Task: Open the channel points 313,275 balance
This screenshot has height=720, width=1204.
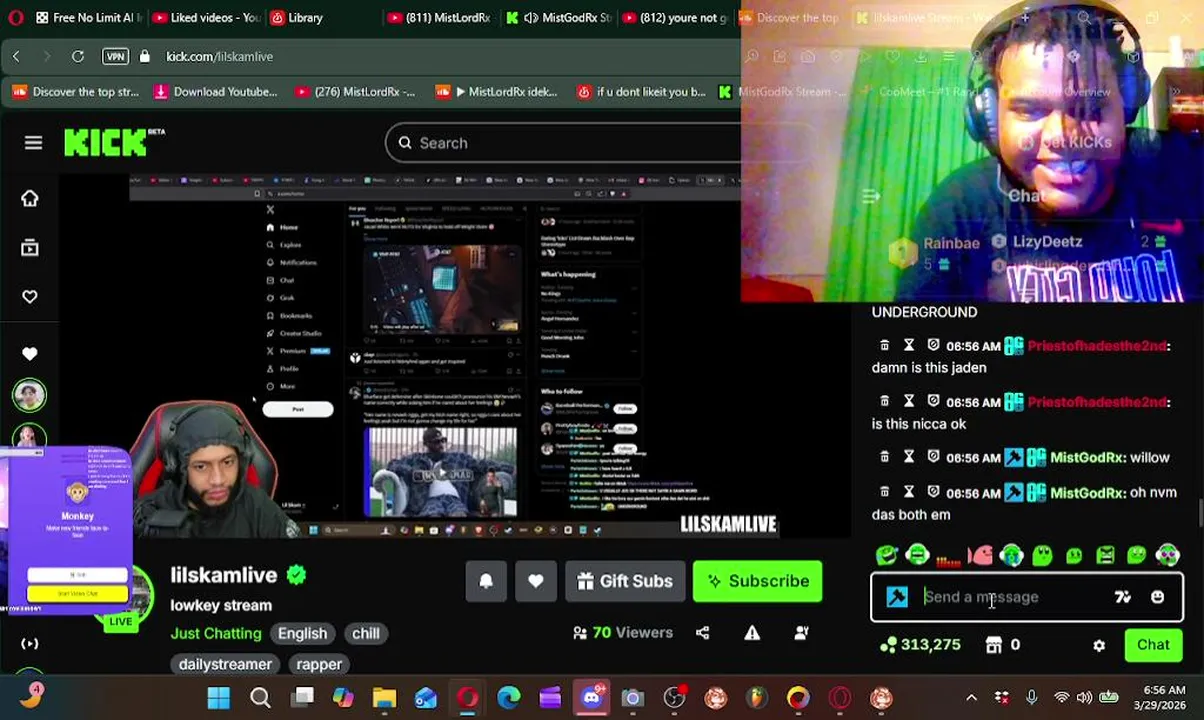Action: point(920,645)
